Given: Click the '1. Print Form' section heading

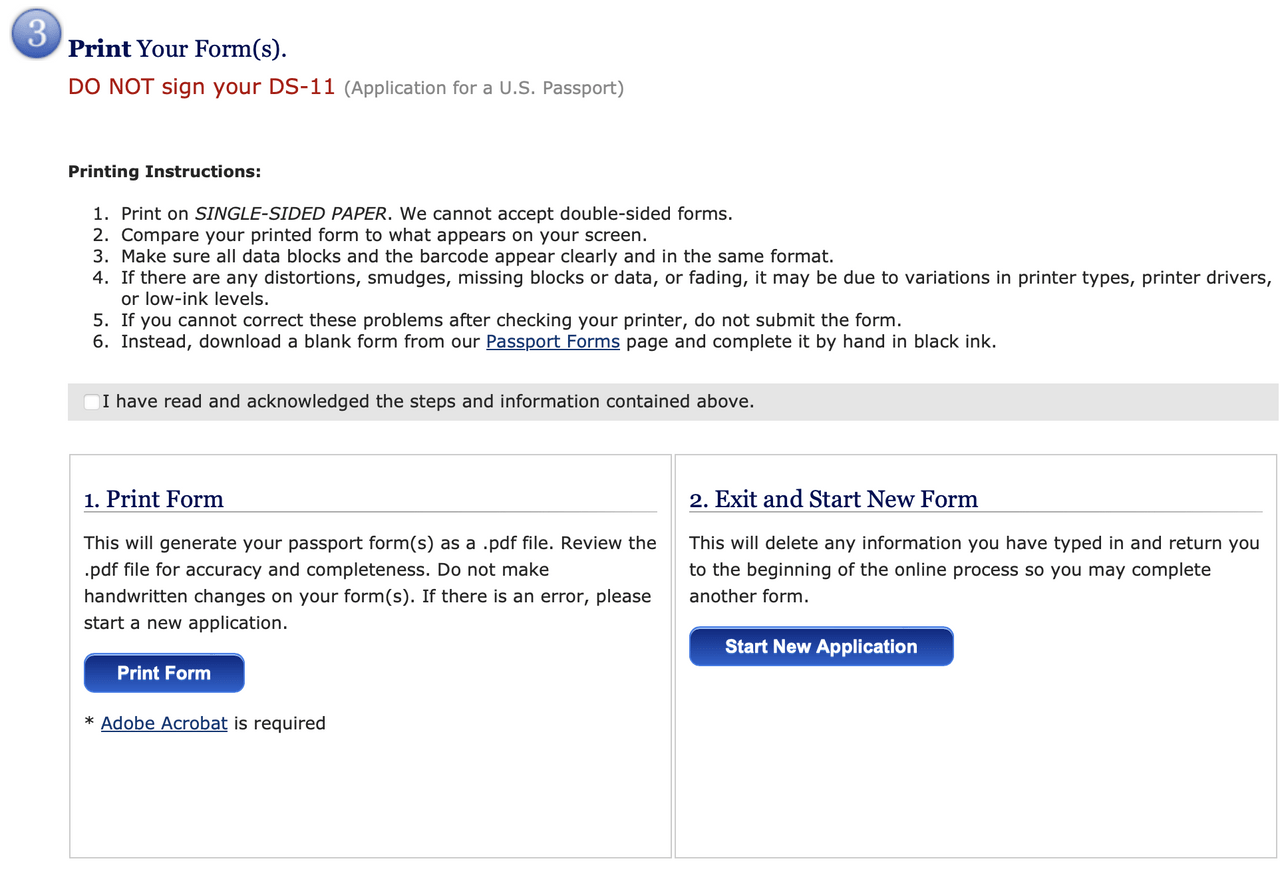Looking at the screenshot, I should pyautogui.click(x=154, y=499).
